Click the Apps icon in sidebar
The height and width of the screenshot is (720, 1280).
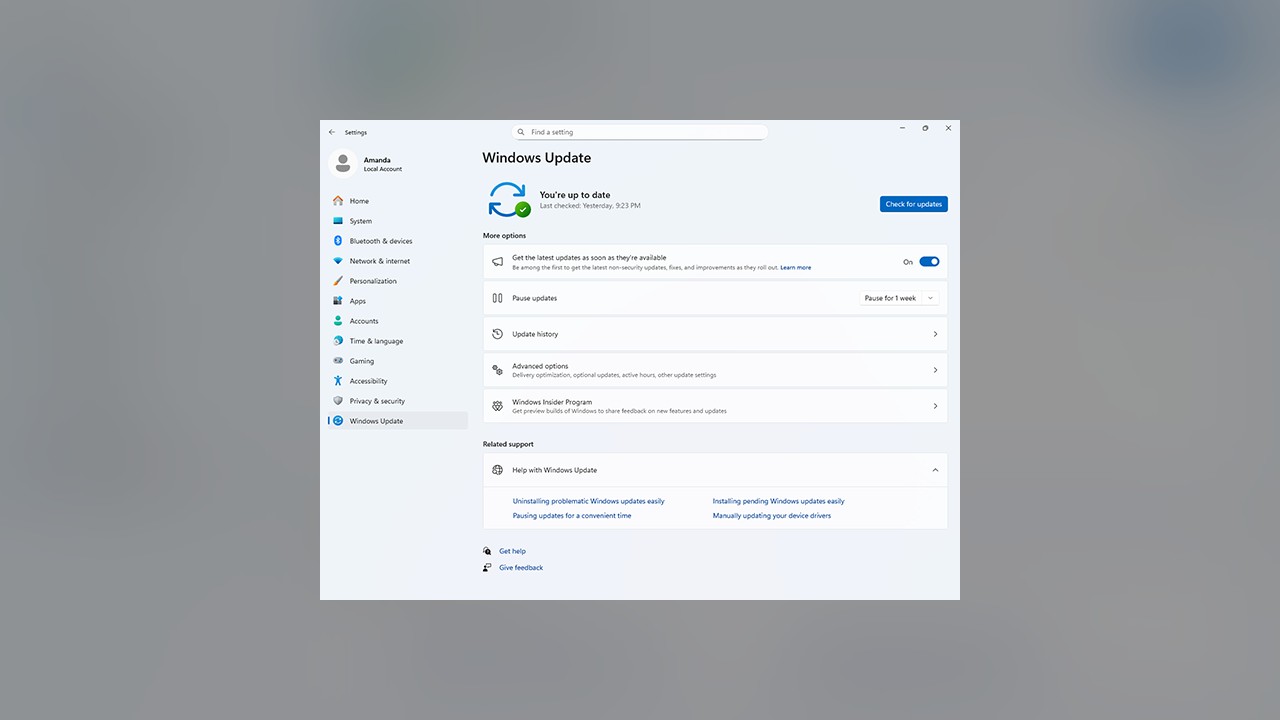(x=338, y=301)
